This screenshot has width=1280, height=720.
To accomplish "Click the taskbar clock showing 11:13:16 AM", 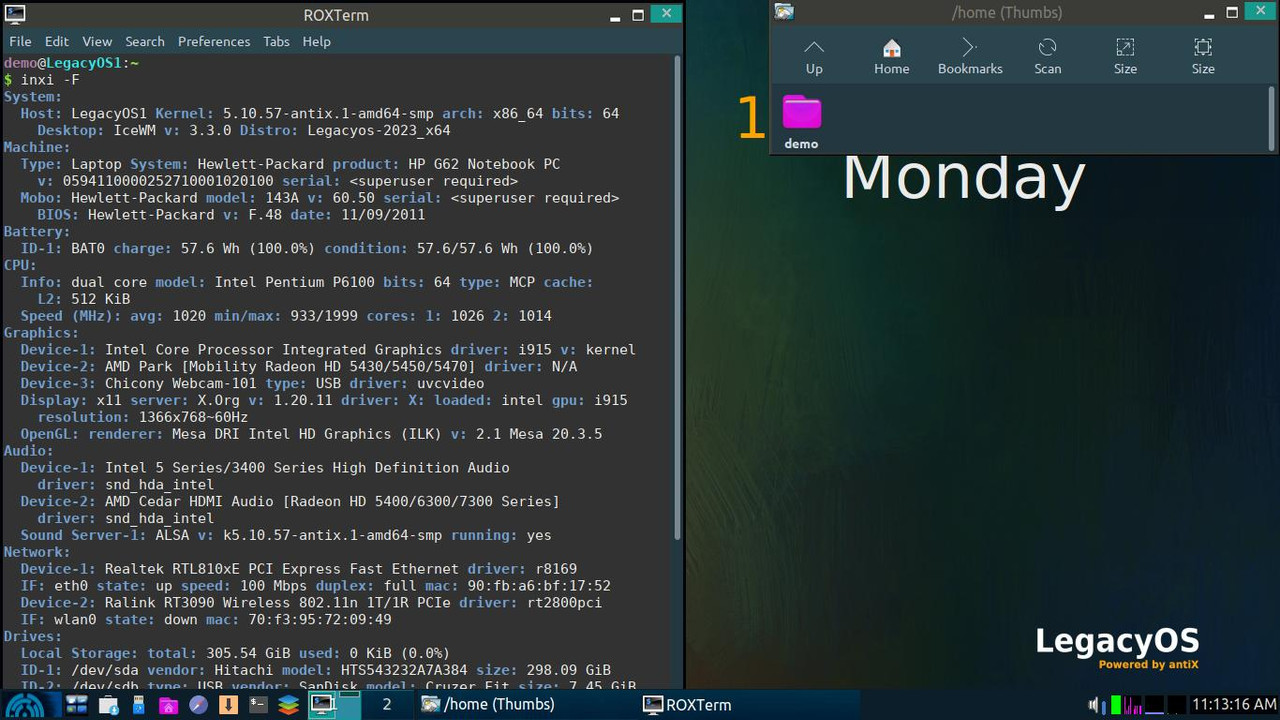I will pos(1233,705).
